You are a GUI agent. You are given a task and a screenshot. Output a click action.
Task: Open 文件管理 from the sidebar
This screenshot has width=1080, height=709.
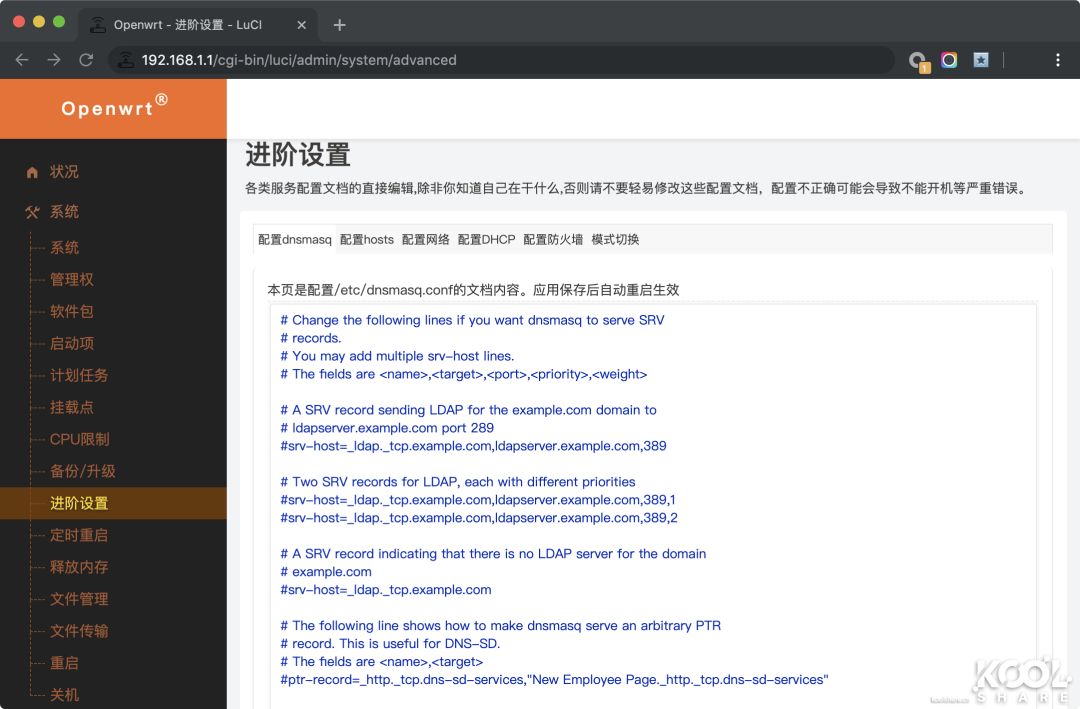(80, 599)
